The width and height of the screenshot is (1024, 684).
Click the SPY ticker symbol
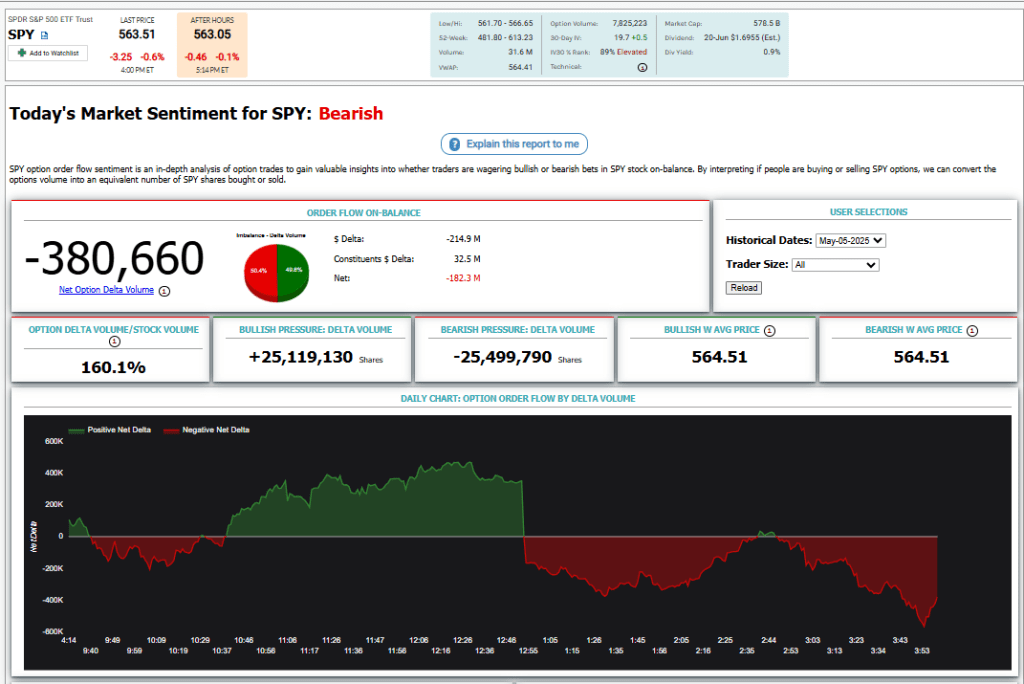(21, 35)
